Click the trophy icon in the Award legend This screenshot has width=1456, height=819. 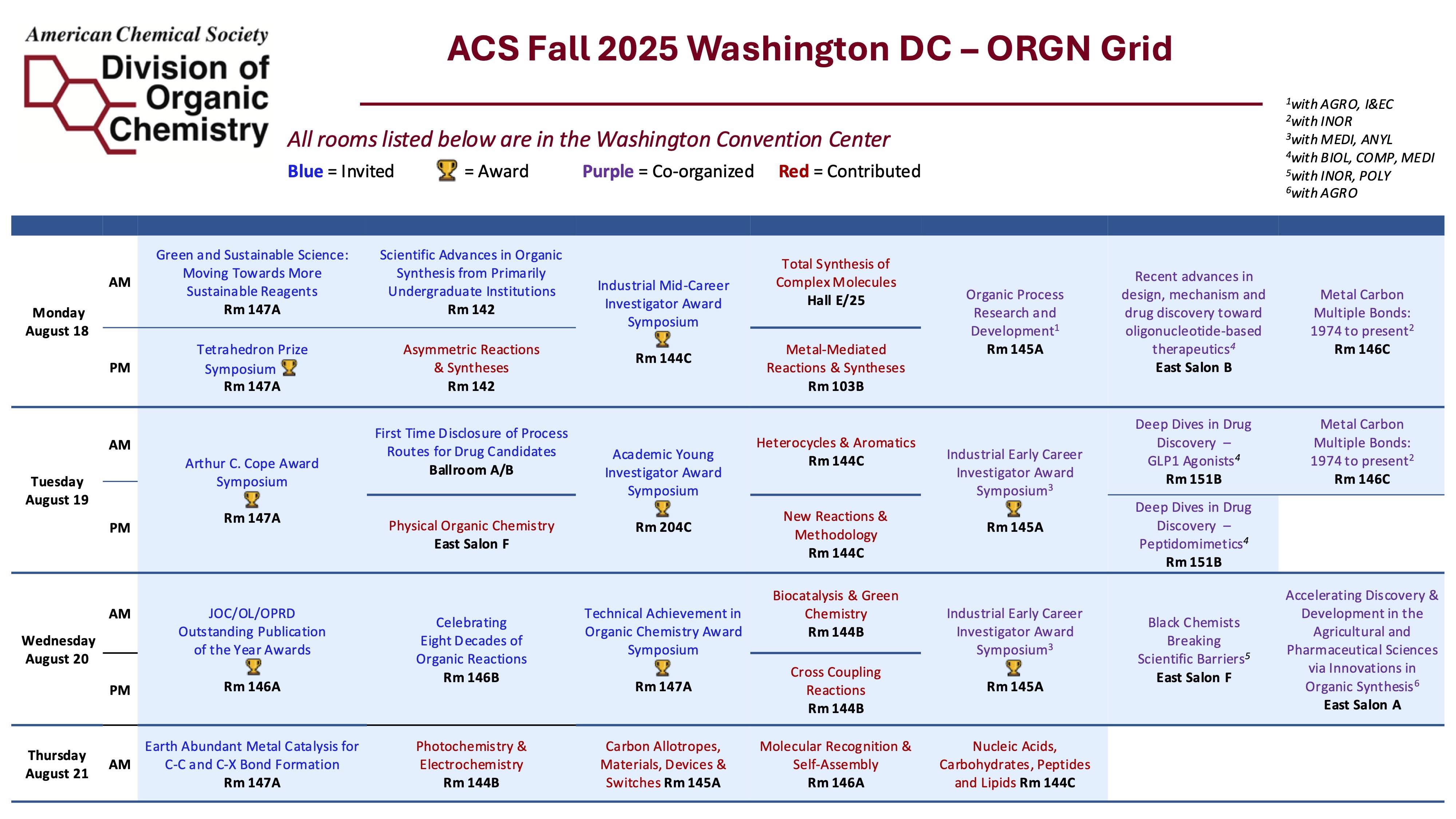[x=447, y=170]
